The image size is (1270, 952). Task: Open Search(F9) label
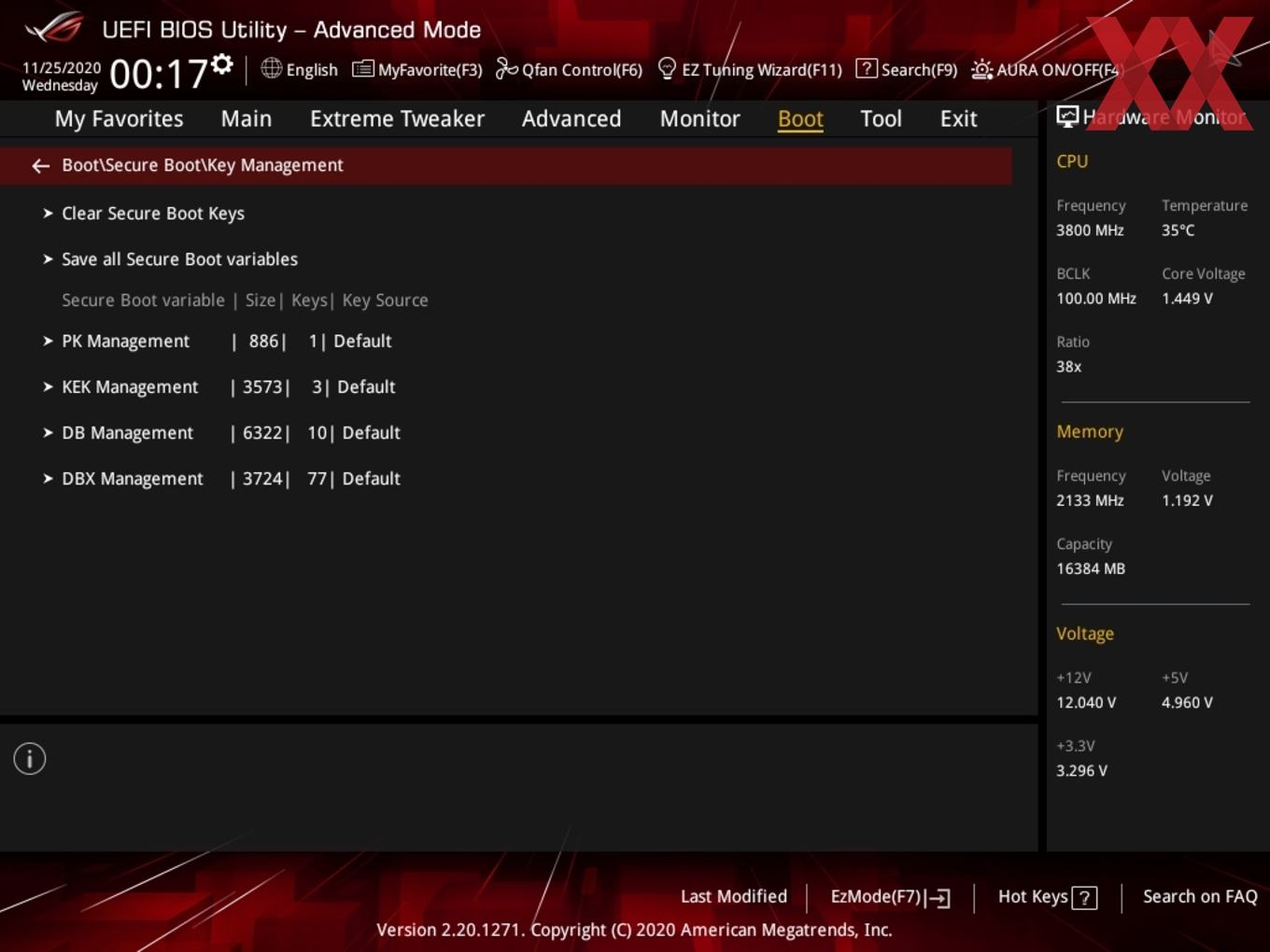coord(919,70)
